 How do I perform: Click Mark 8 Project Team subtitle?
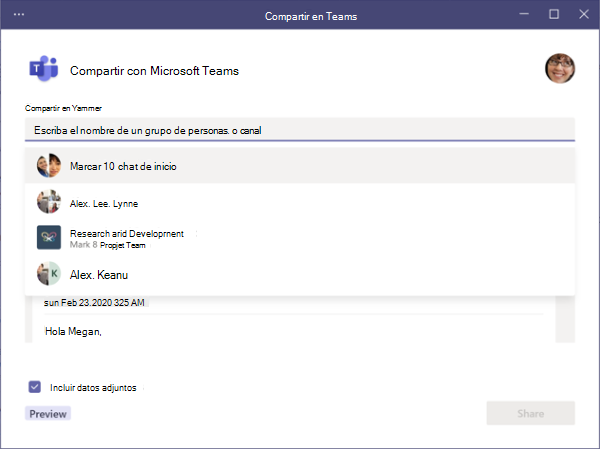[x=108, y=245]
